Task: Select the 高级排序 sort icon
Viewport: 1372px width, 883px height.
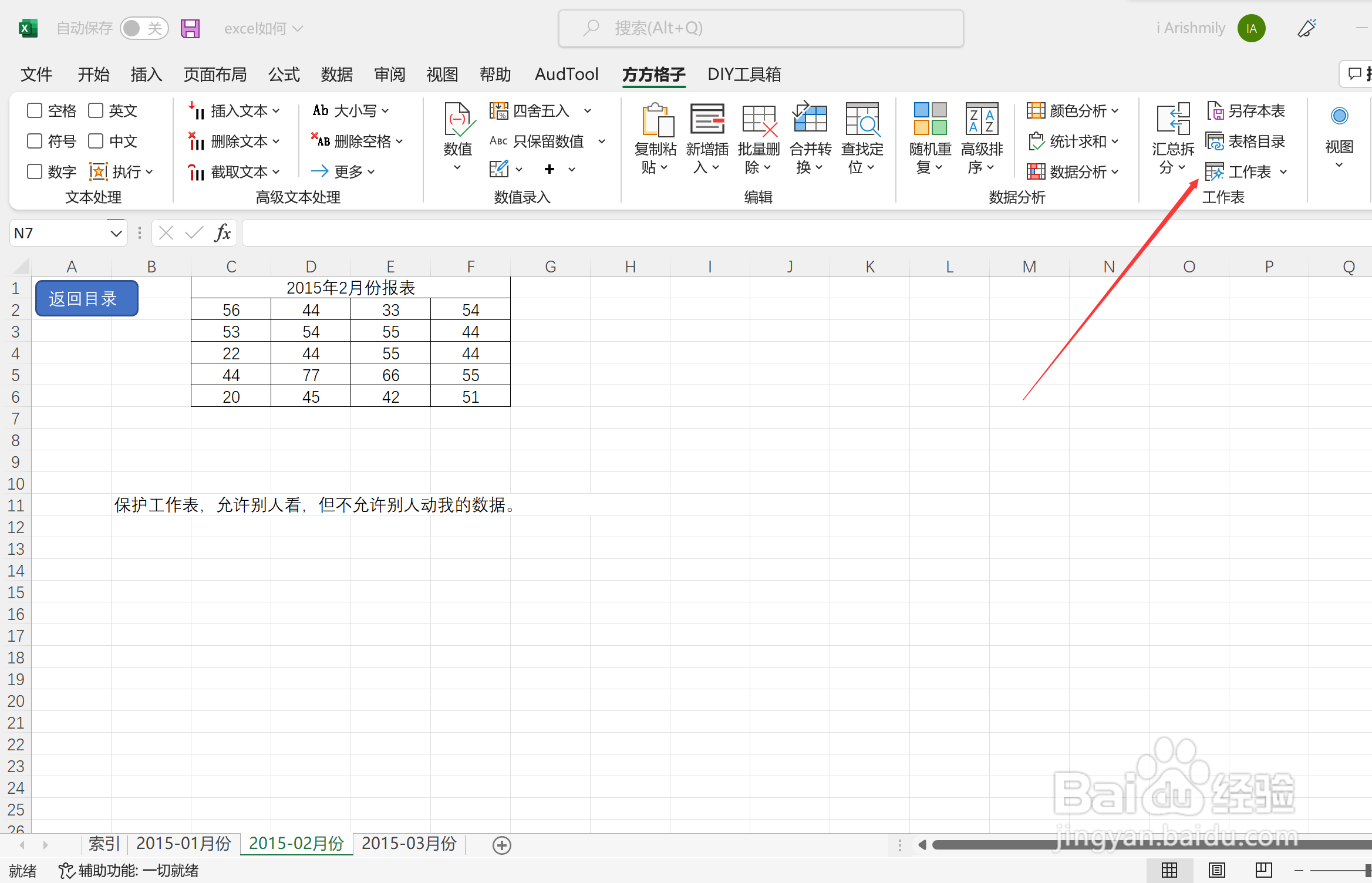Action: [x=982, y=119]
